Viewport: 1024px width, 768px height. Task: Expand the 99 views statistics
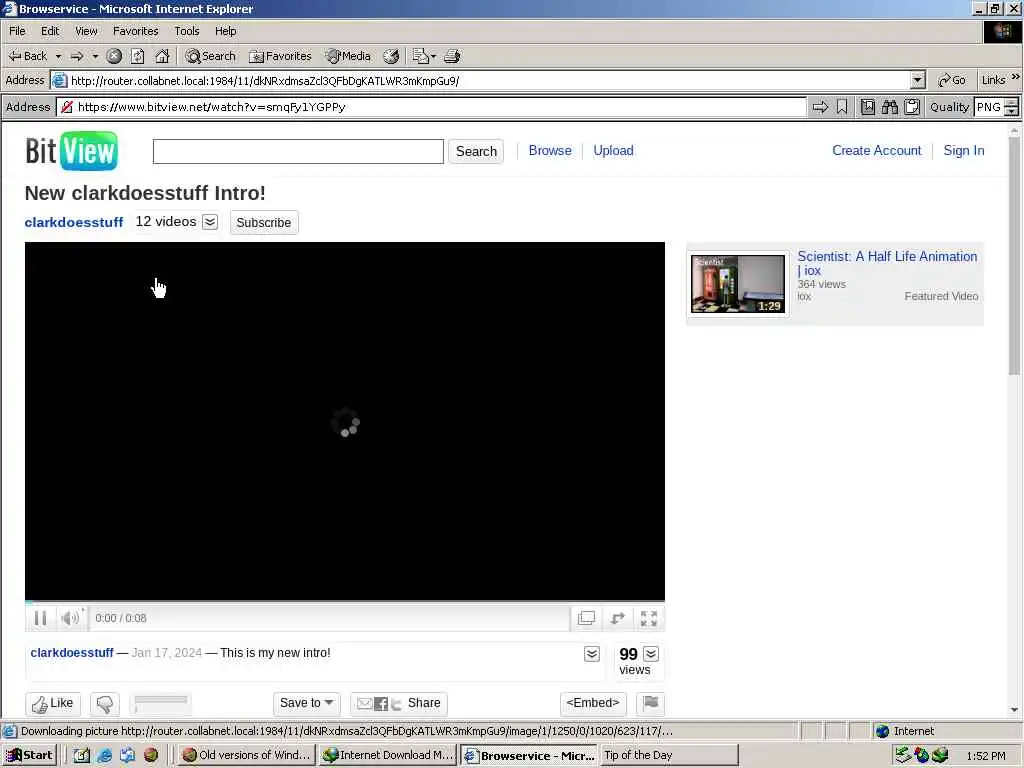pos(651,654)
